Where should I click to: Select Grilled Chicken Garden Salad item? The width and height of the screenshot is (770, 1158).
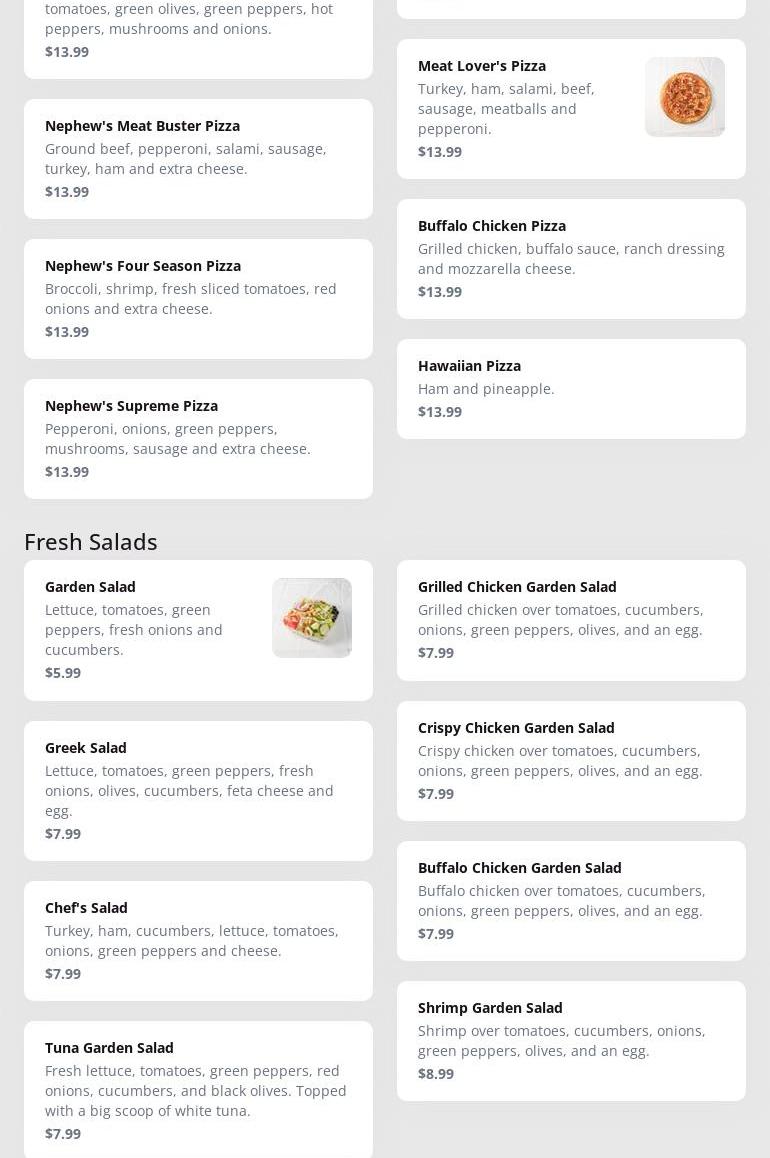click(571, 620)
